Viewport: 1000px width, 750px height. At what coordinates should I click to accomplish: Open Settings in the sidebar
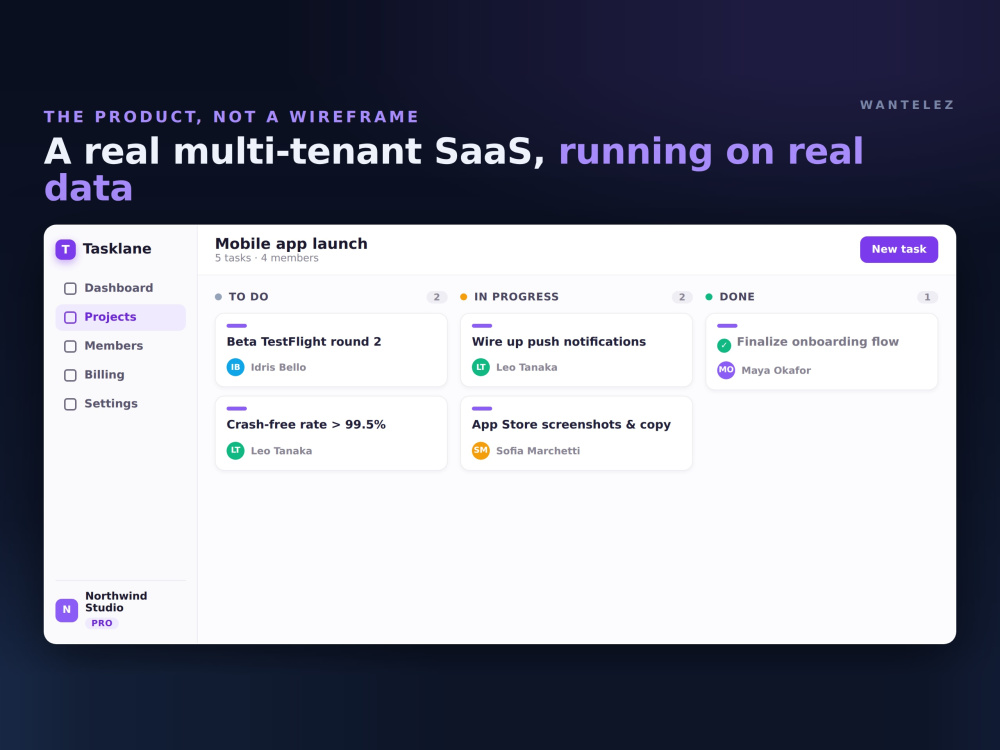click(121, 404)
